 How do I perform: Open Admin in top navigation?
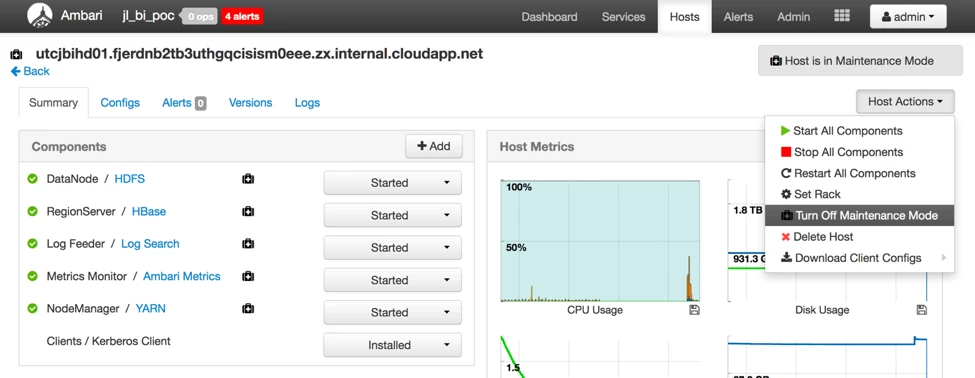793,17
